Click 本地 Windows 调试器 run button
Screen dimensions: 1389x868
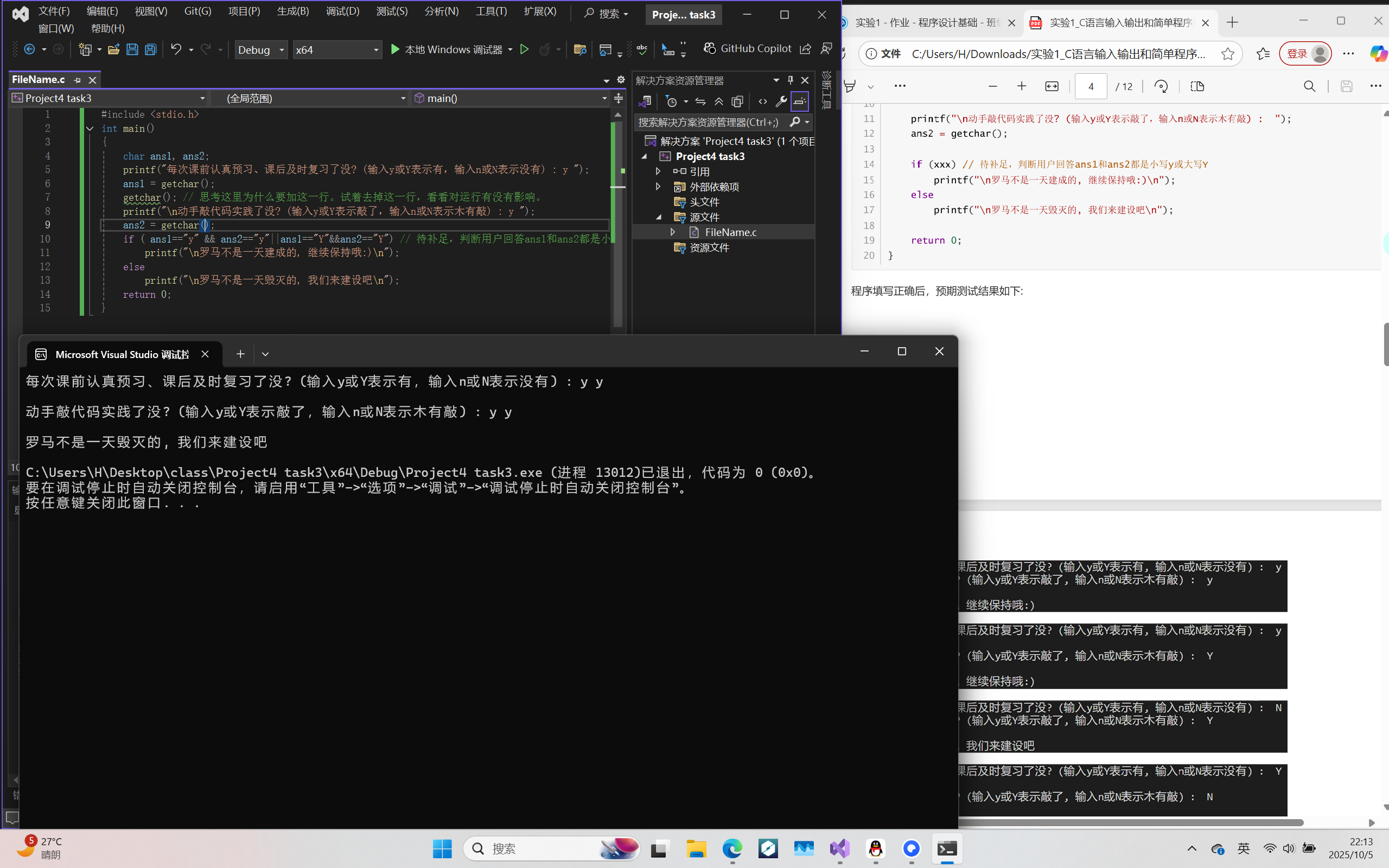(x=447, y=49)
